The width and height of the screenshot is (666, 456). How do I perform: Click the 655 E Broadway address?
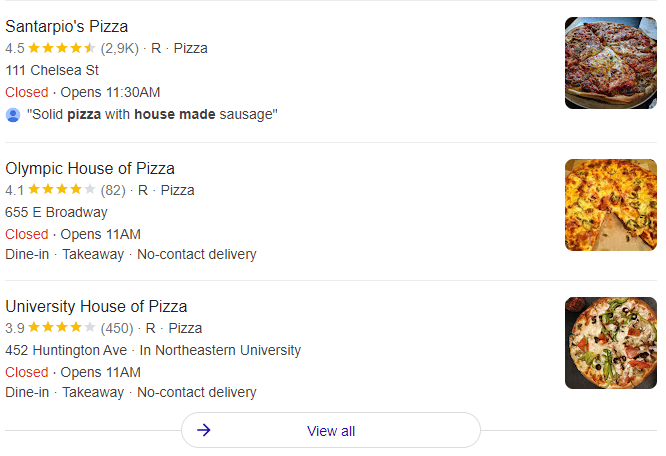[56, 212]
